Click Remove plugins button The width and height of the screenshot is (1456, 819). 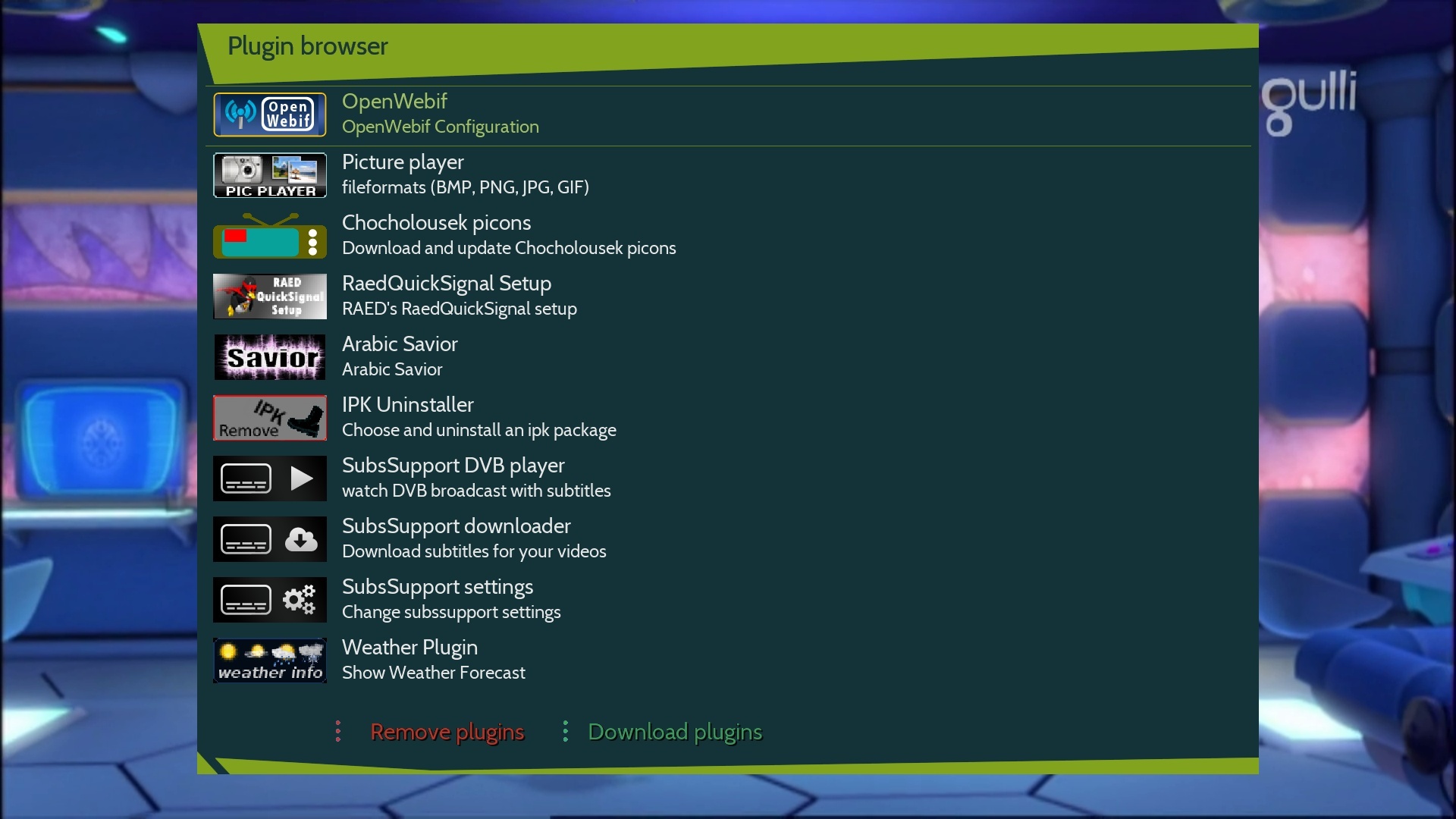[447, 731]
